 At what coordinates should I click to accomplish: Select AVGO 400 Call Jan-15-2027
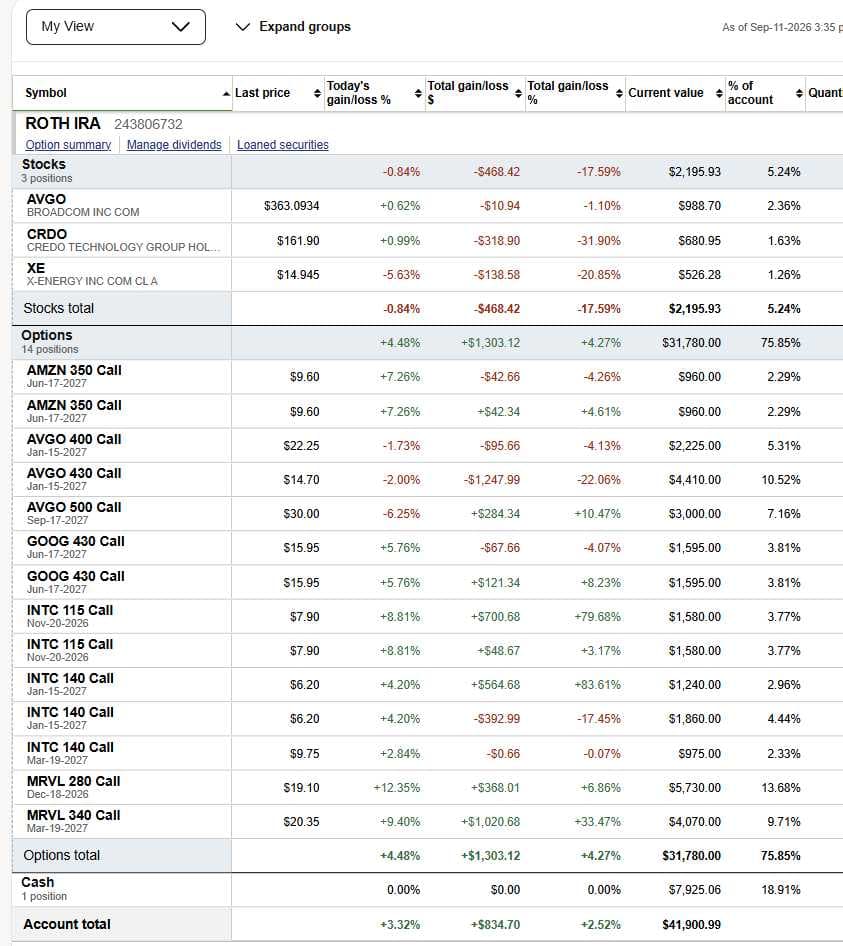[74, 439]
